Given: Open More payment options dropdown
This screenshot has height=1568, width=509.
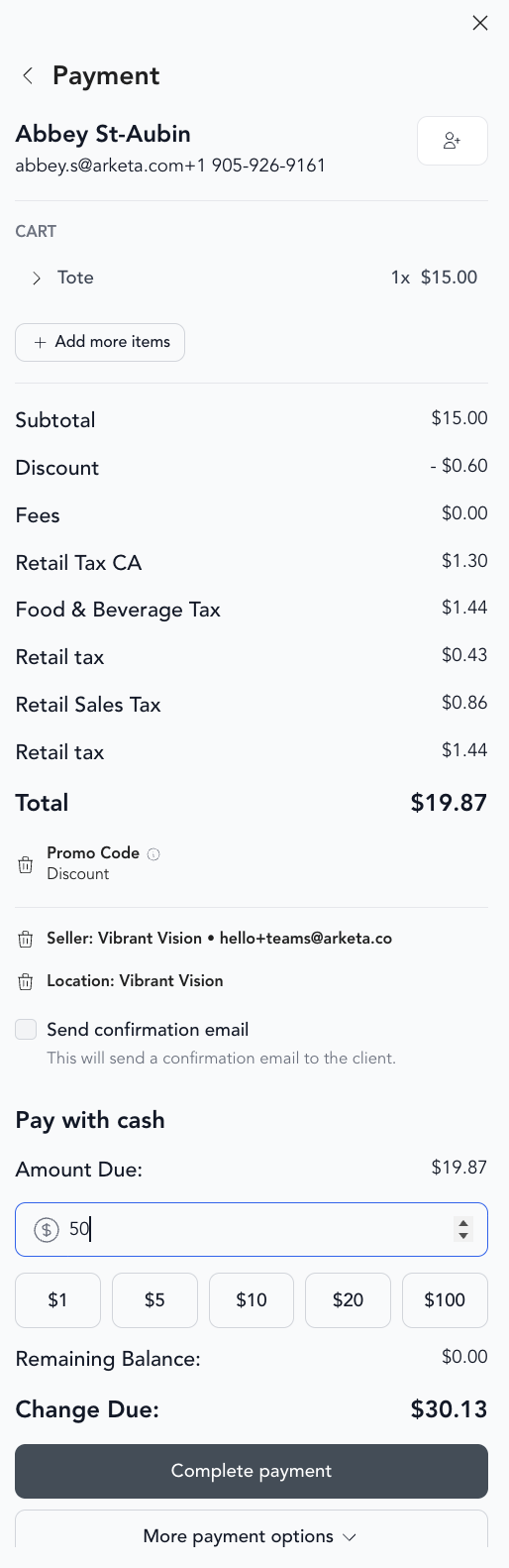Looking at the screenshot, I should [252, 1536].
